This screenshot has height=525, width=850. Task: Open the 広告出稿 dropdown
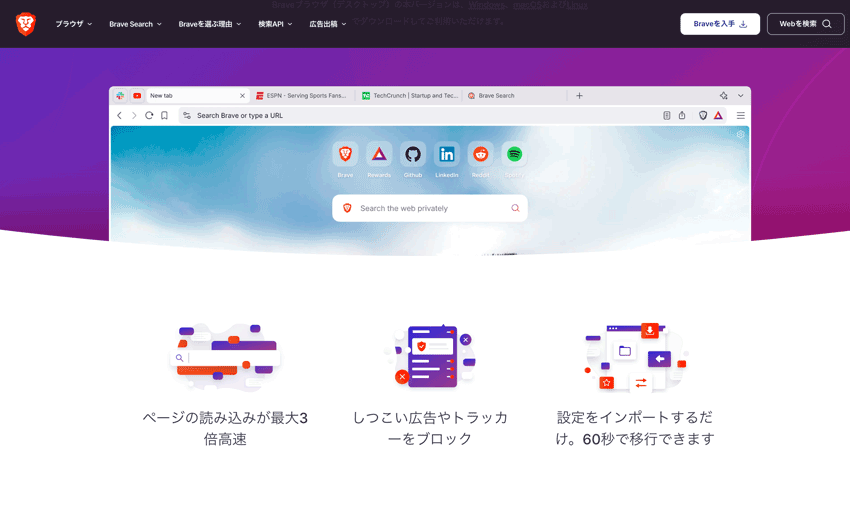[x=328, y=24]
